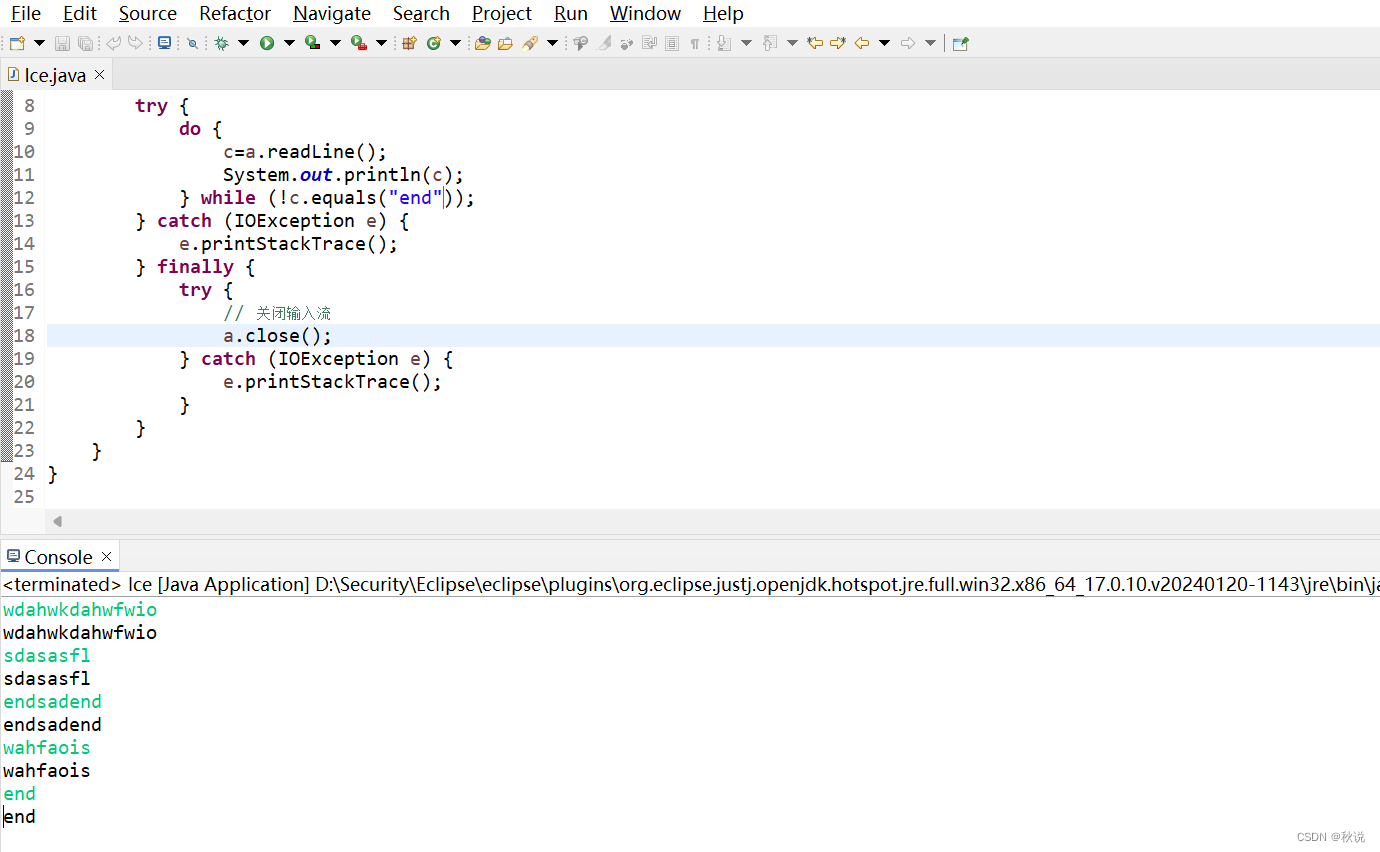Click line number 13 in gutter
Screen dimensions: 1380x852
(x=24, y=221)
